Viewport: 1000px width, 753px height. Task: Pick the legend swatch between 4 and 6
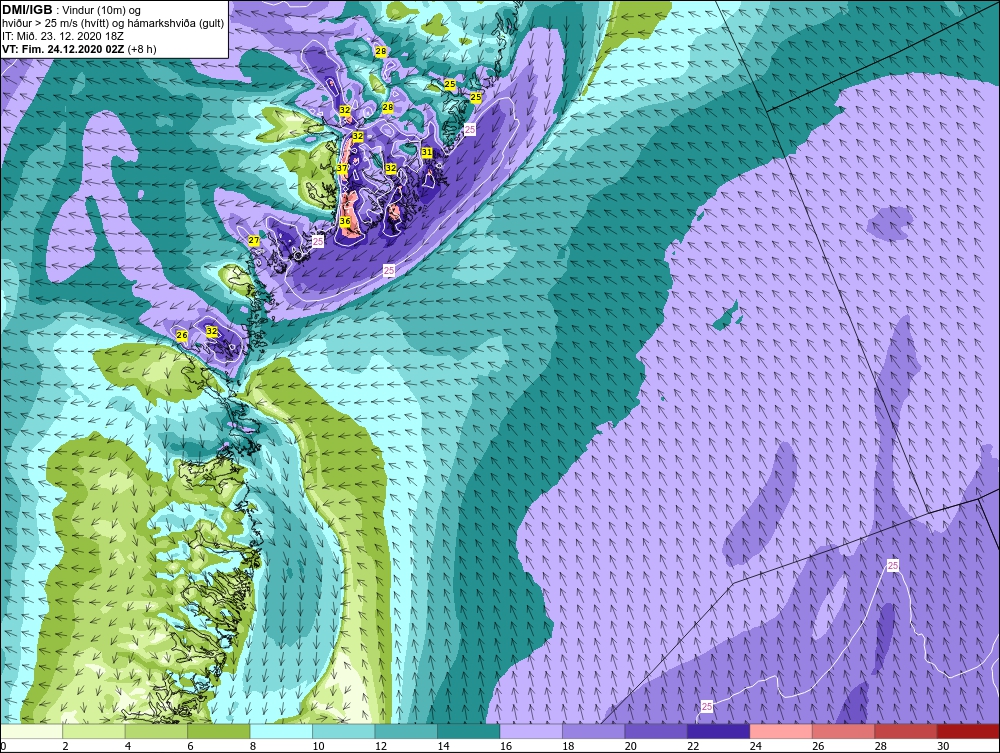point(156,731)
